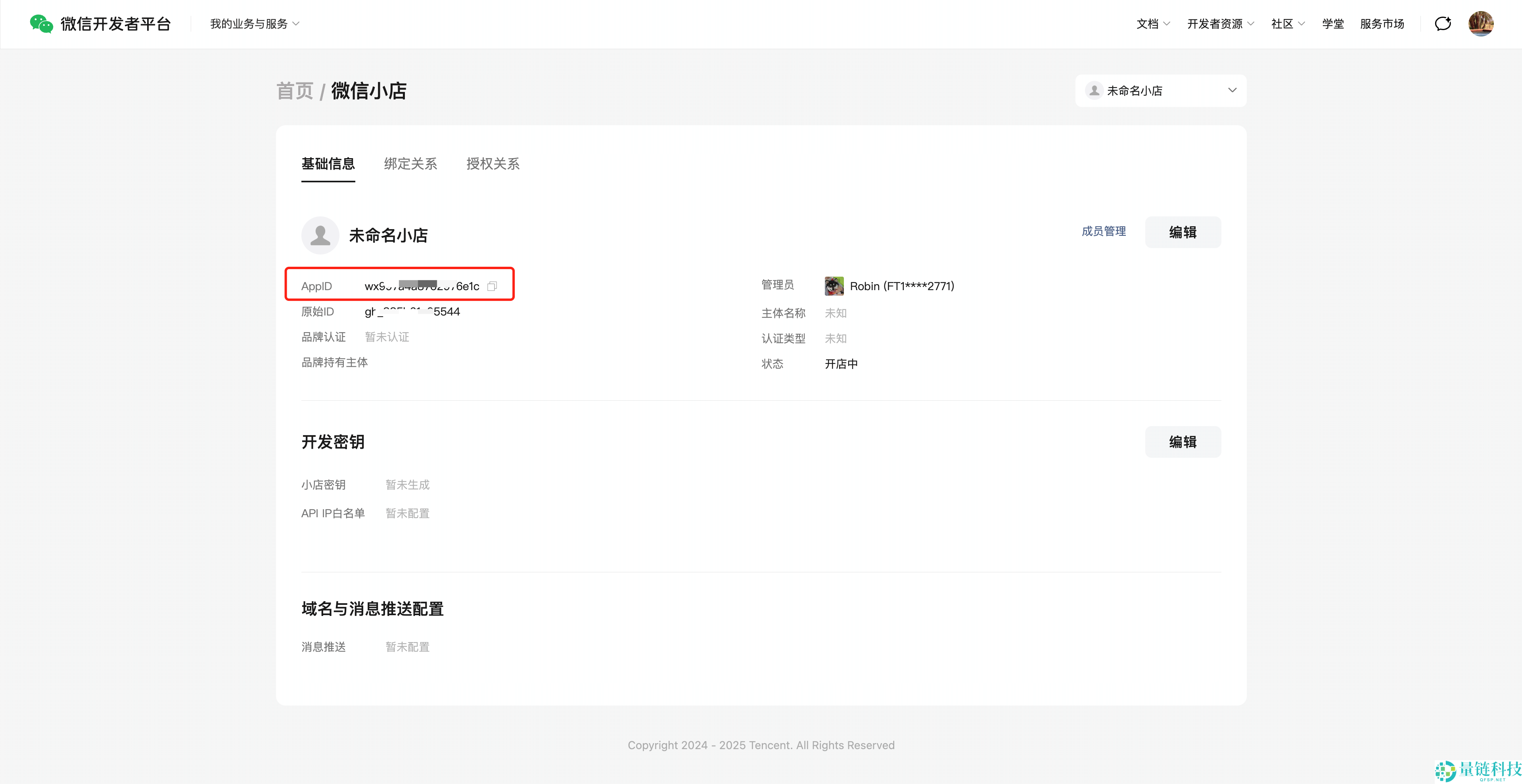Click 未知 beside 主体名称
This screenshot has width=1522, height=784.
[x=836, y=314]
